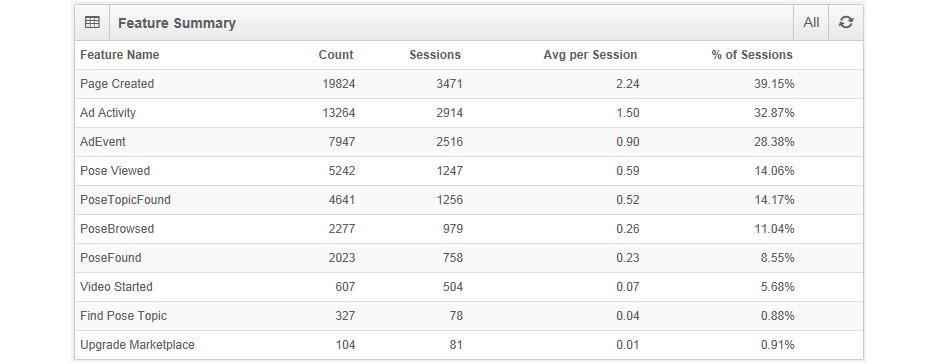The height and width of the screenshot is (364, 940).
Task: Click the table grid icon
Action: [x=92, y=23]
